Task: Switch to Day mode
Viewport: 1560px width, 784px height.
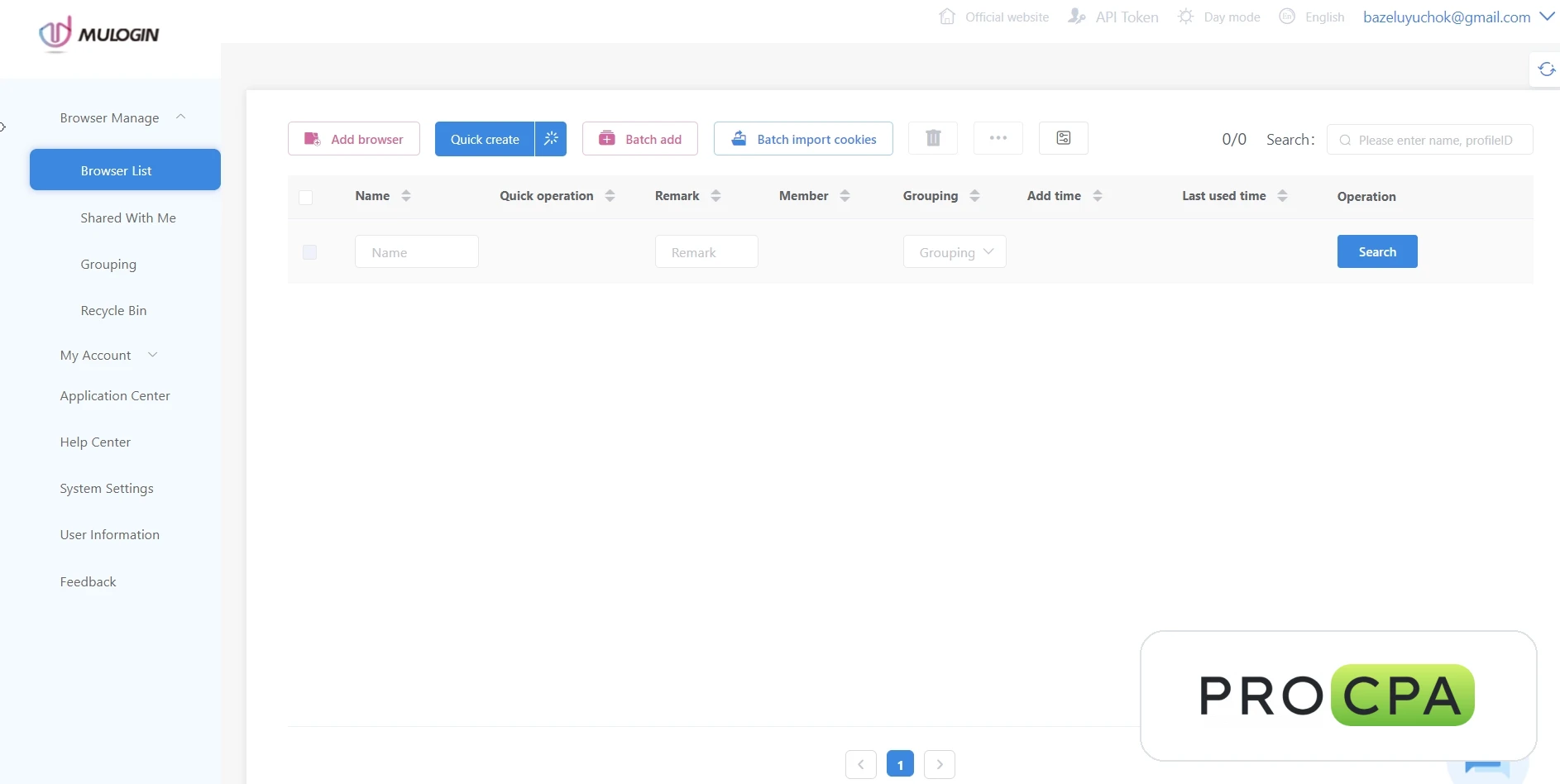Action: (1219, 17)
